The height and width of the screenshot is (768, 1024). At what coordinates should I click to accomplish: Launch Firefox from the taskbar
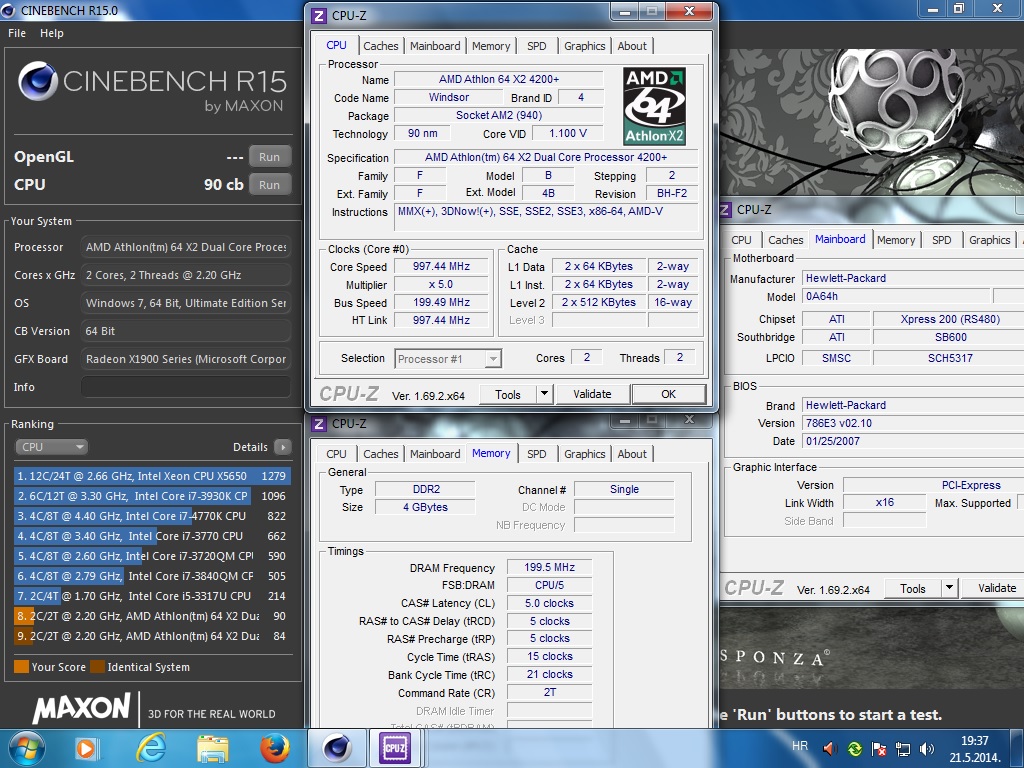pos(275,748)
